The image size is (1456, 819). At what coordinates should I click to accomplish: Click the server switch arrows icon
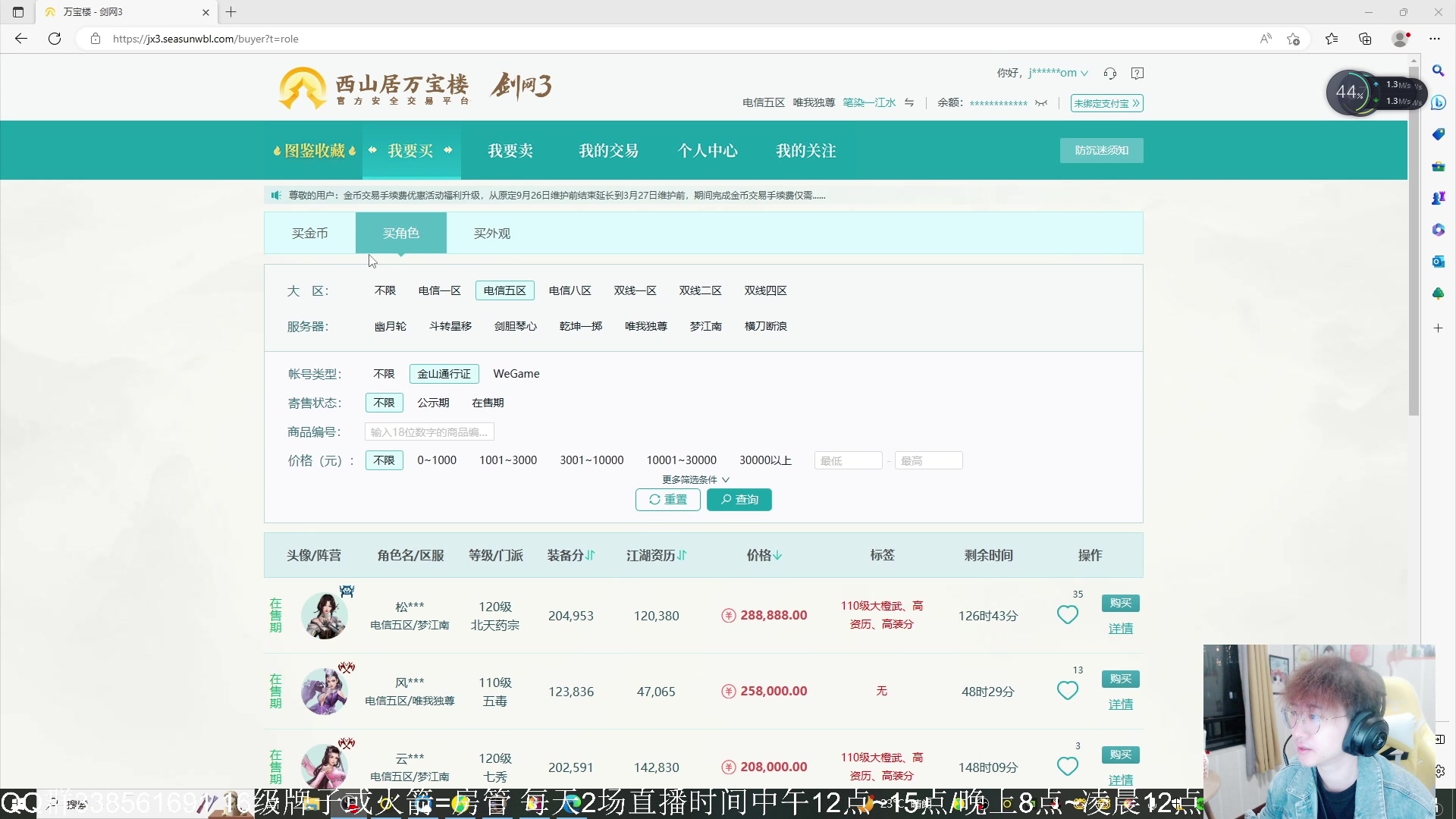(909, 103)
